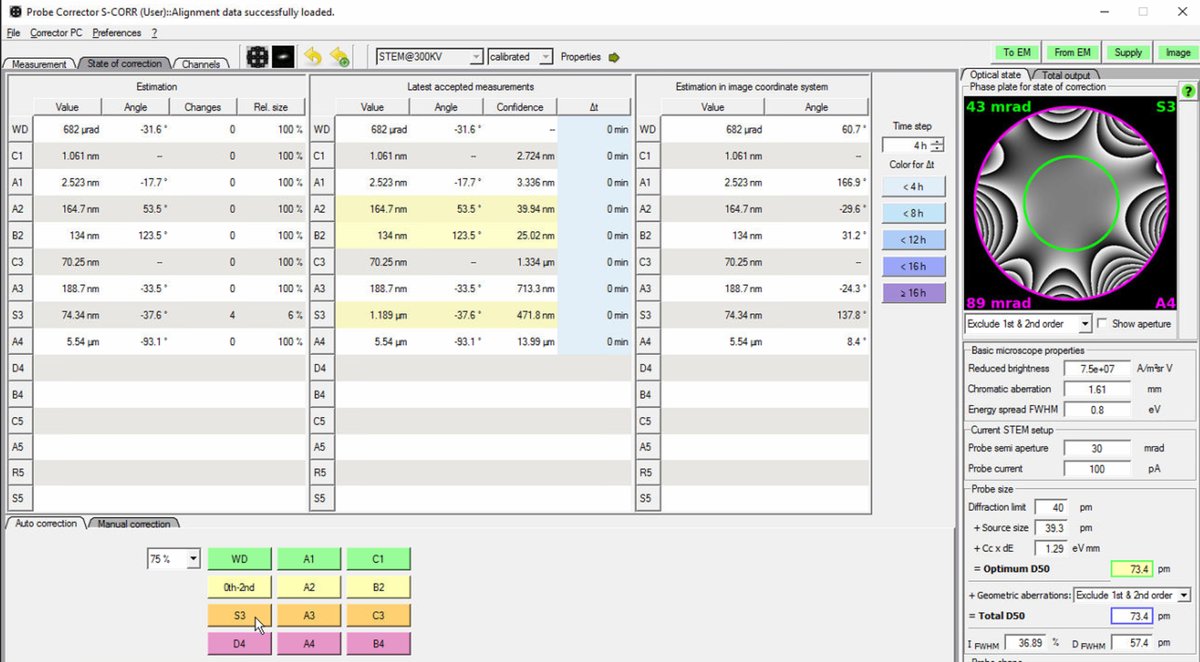Switch to the Manual correction tab
1200x662 pixels.
(x=135, y=523)
